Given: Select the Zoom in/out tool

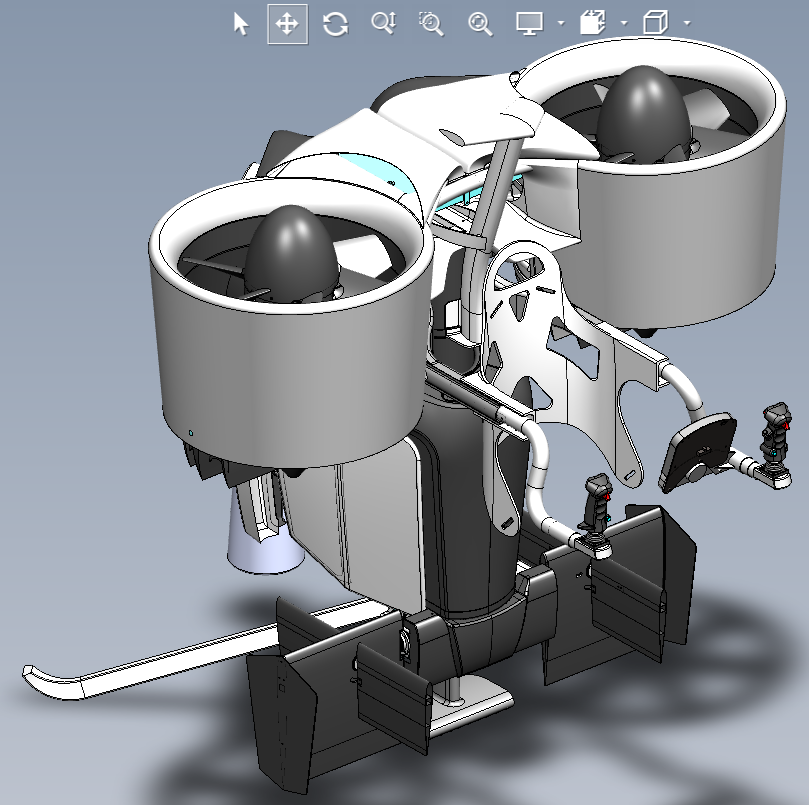Looking at the screenshot, I should coord(383,24).
